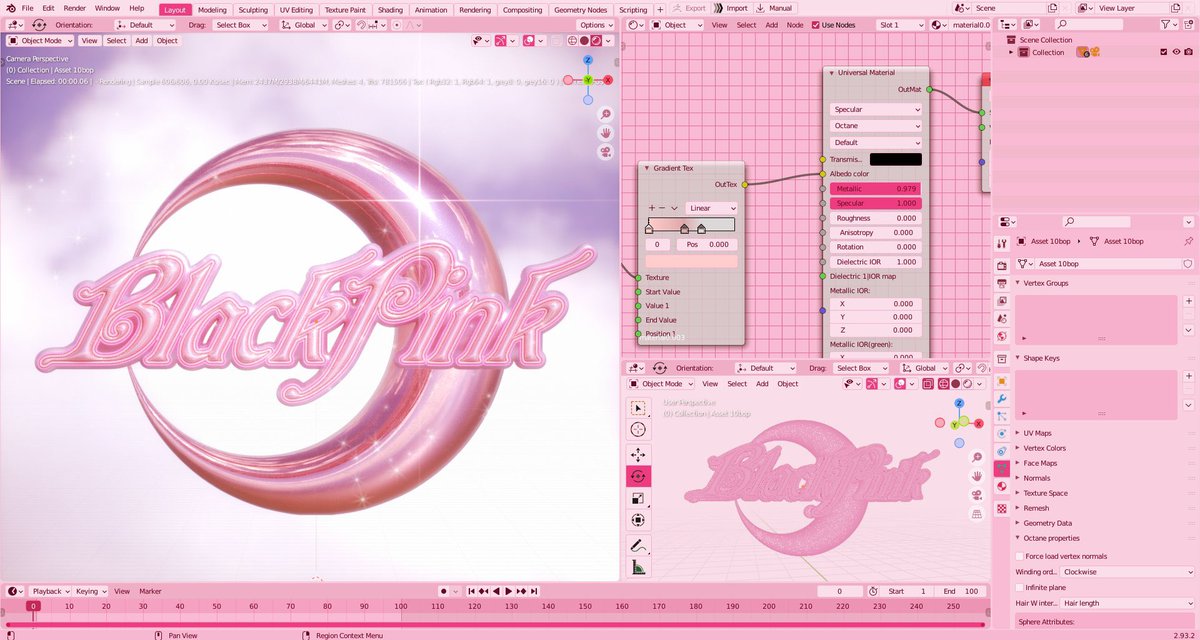Click pan hand icon in camera viewport
Viewport: 1200px width, 640px height.
606,133
